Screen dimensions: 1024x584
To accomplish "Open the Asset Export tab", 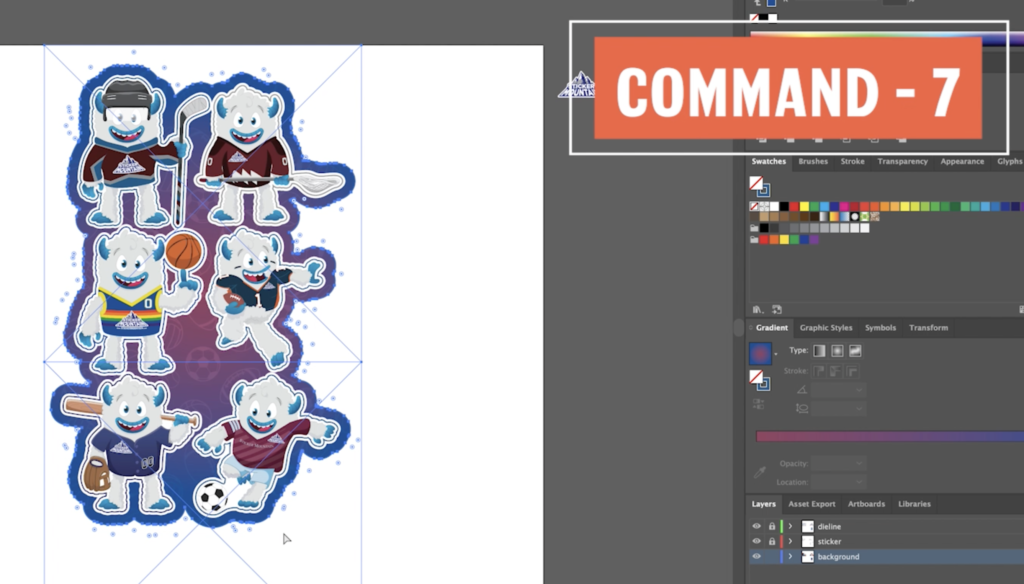I will (812, 504).
